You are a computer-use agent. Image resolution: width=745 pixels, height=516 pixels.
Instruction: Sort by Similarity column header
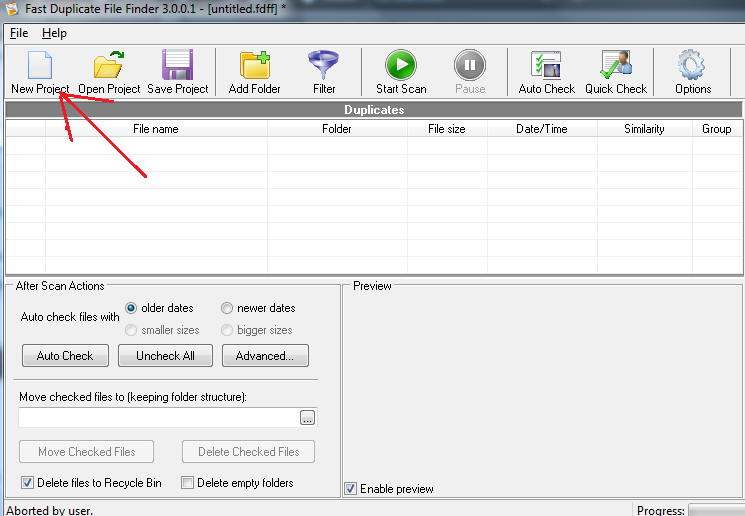(644, 129)
